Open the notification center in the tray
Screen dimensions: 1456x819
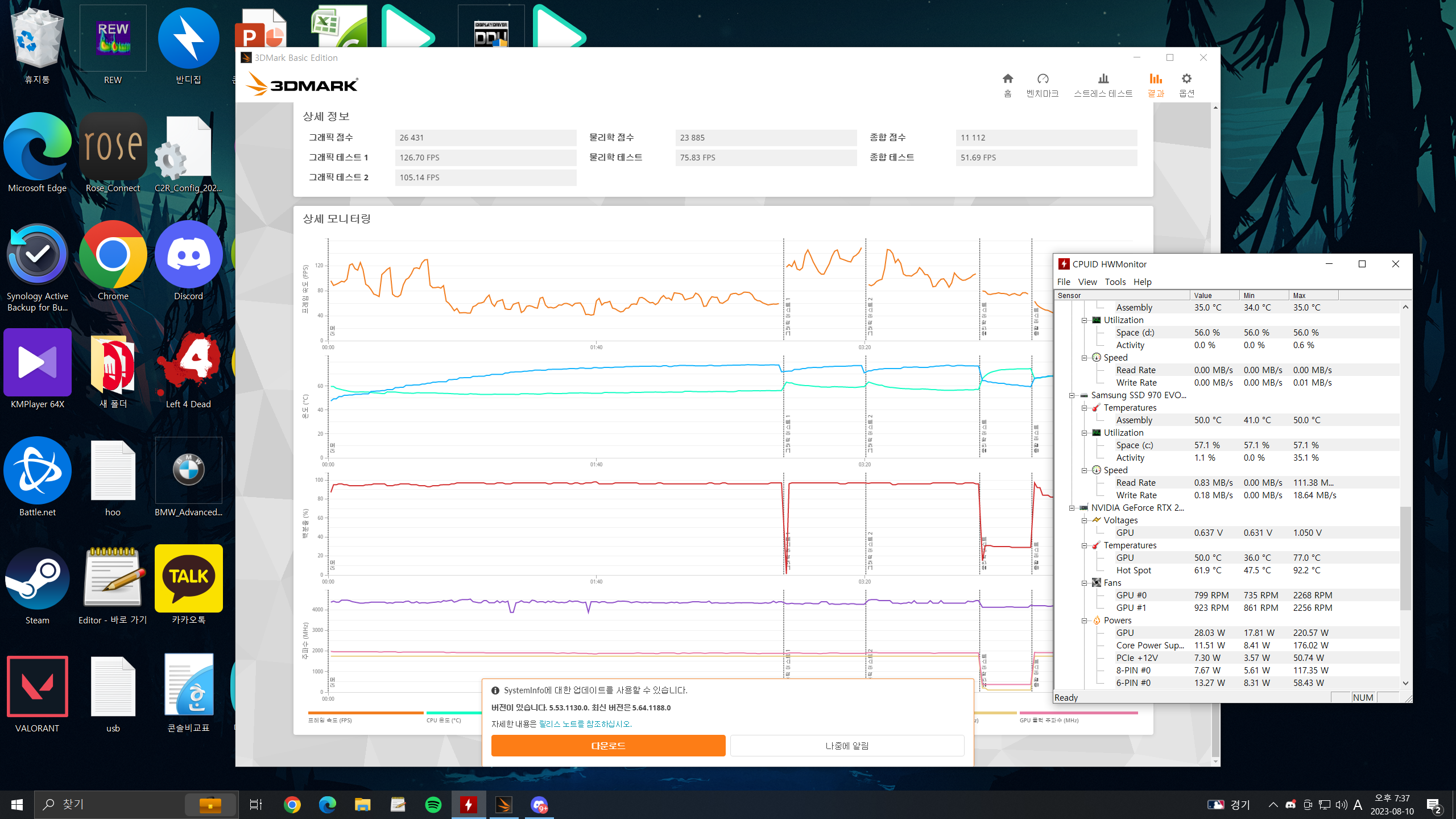1434,805
